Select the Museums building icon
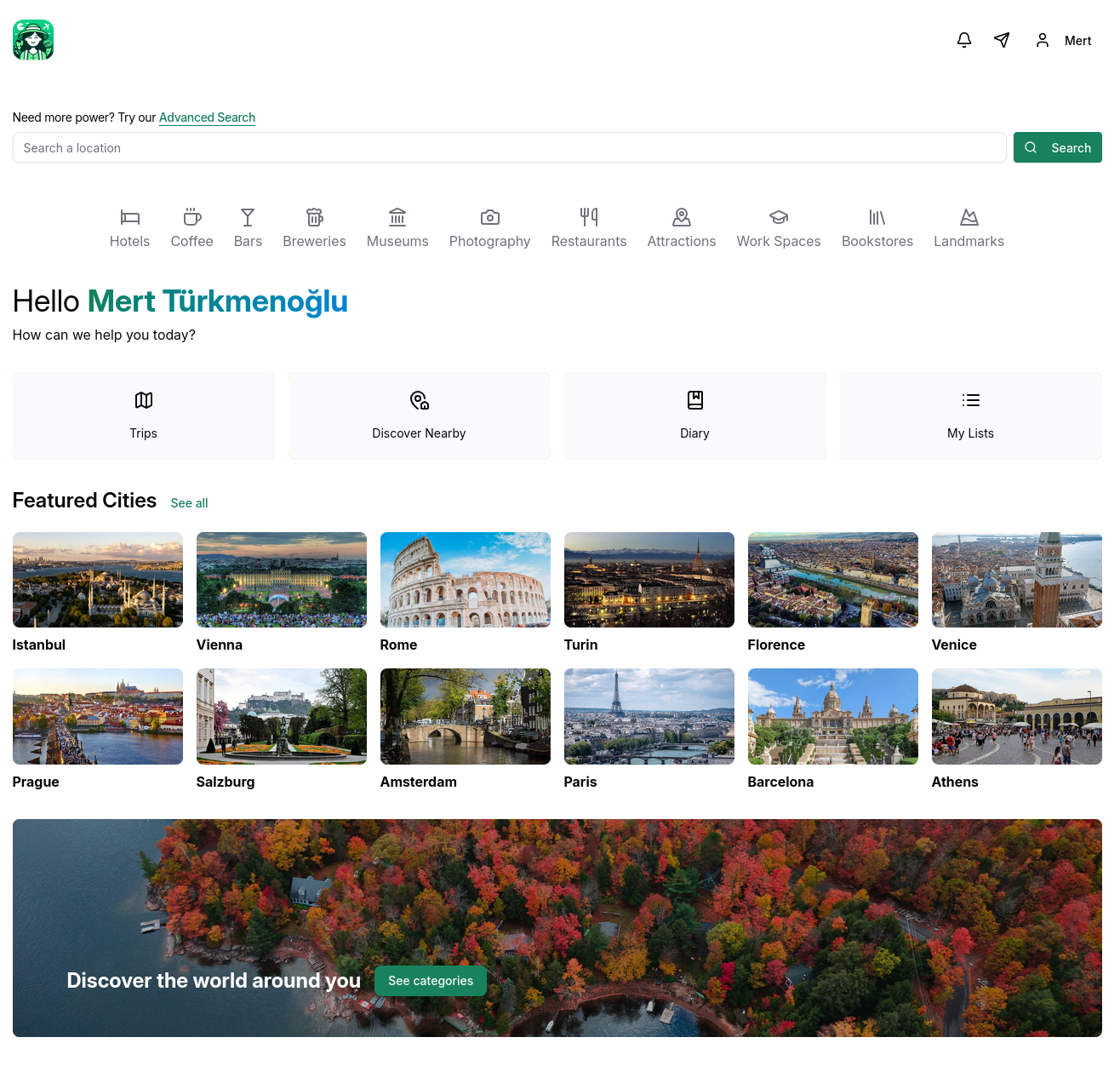 397,217
